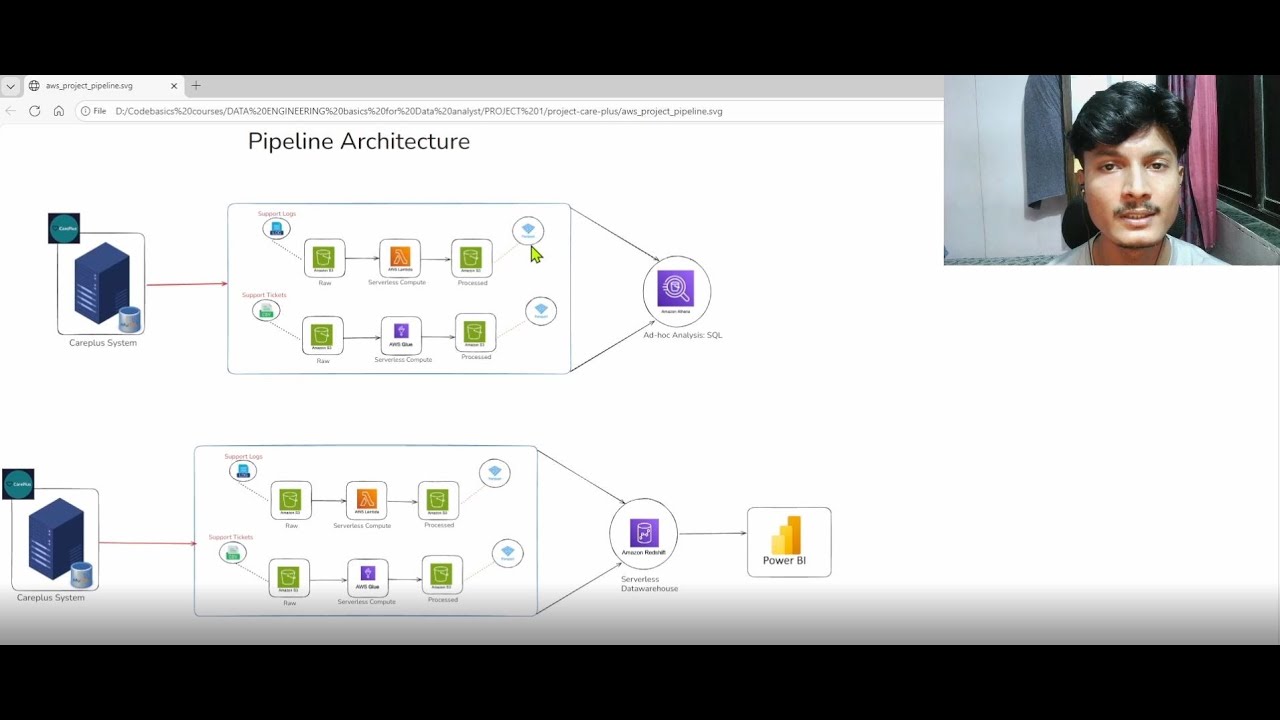Click the 'Pipeline Architecture' heading

pos(359,141)
